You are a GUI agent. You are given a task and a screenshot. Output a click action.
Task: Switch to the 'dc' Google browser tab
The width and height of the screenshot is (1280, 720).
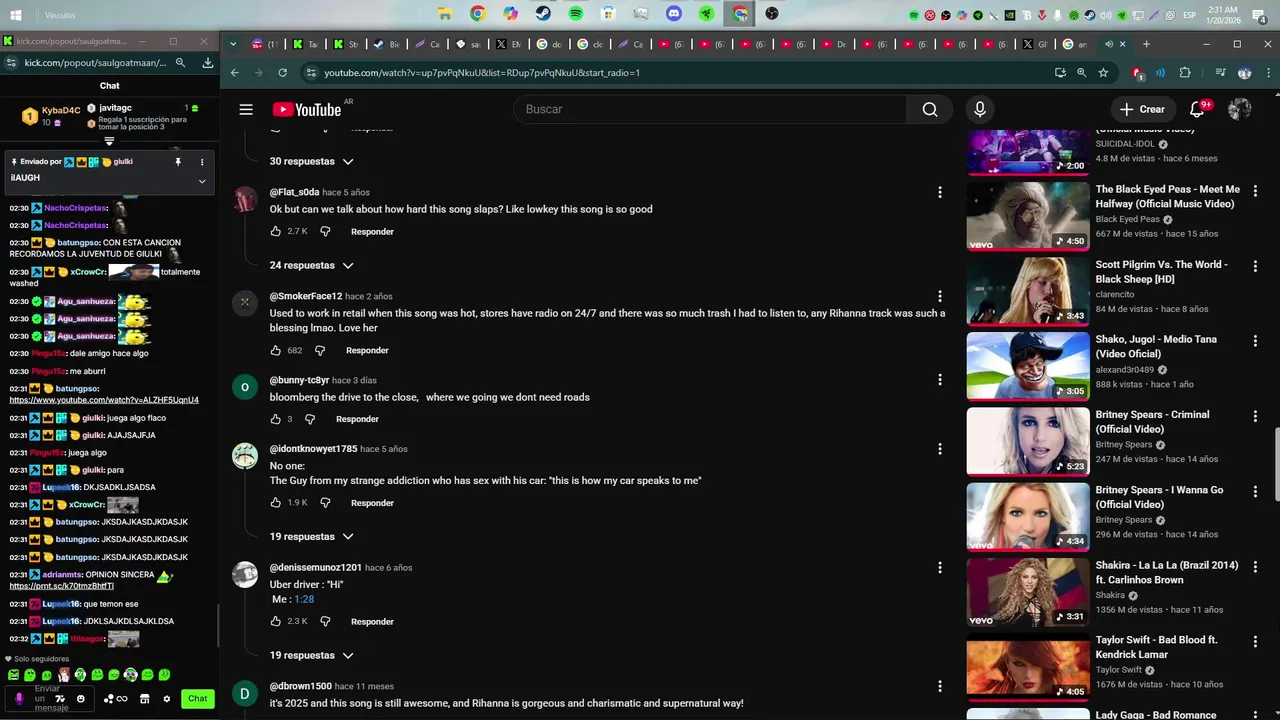[x=549, y=44]
